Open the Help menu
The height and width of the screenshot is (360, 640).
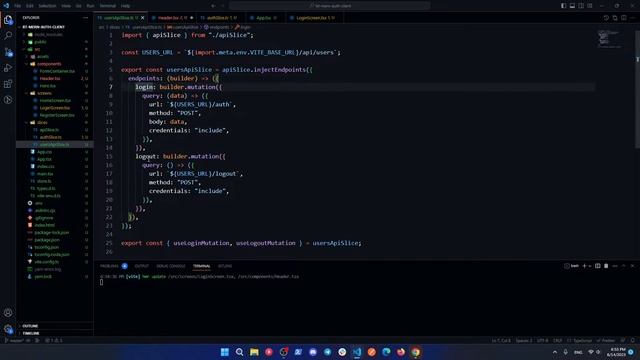125,6
